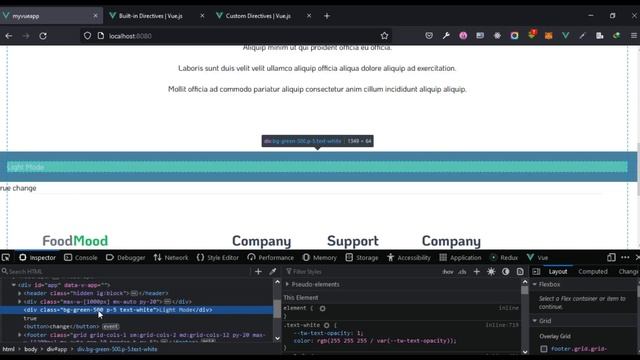Screen dimensions: 640x360
Task: Open the Application devtools tab
Action: [460, 258]
